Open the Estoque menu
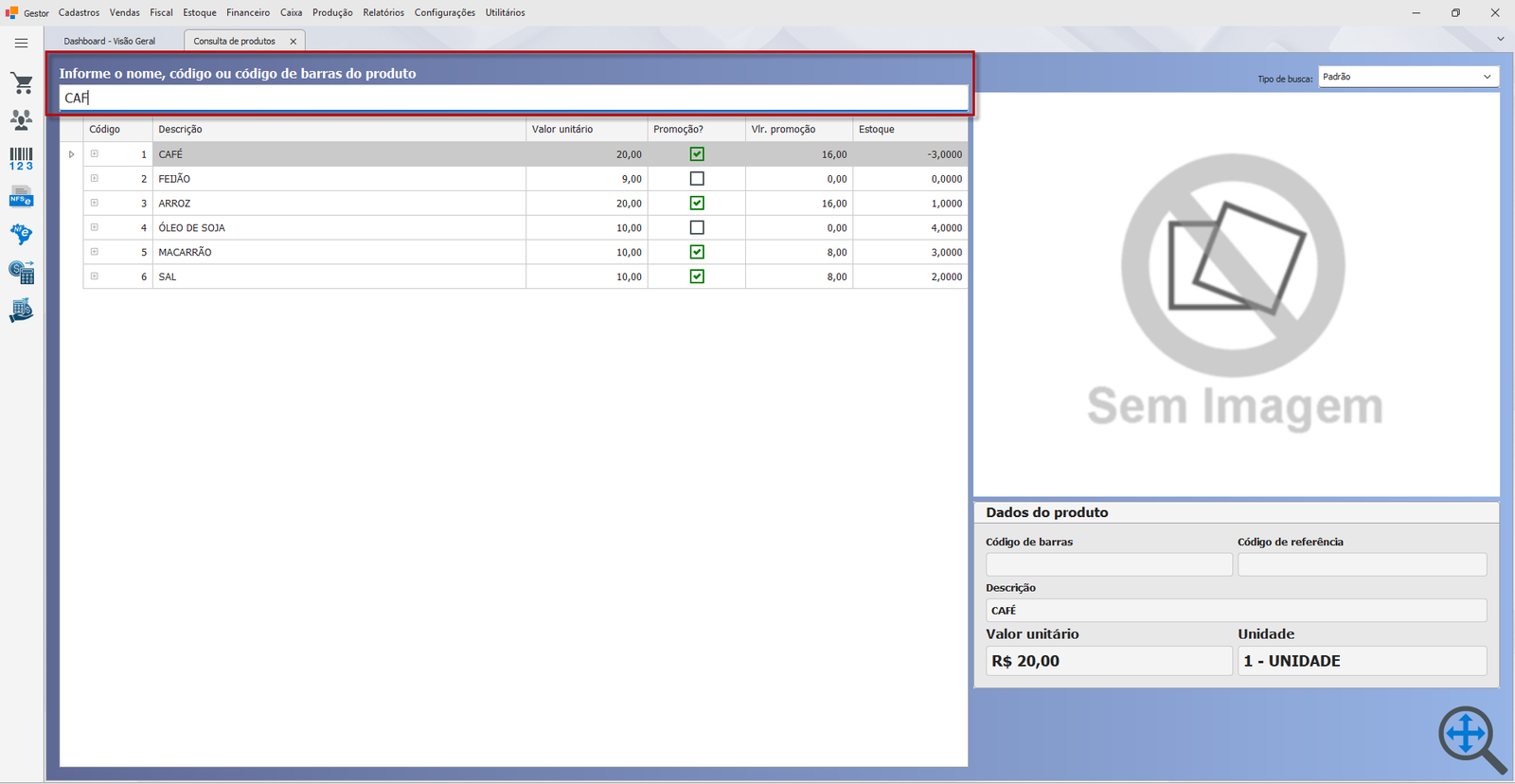 click(200, 12)
